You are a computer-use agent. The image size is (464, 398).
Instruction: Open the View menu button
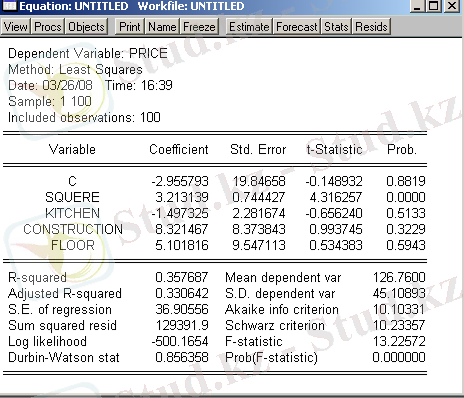point(16,27)
